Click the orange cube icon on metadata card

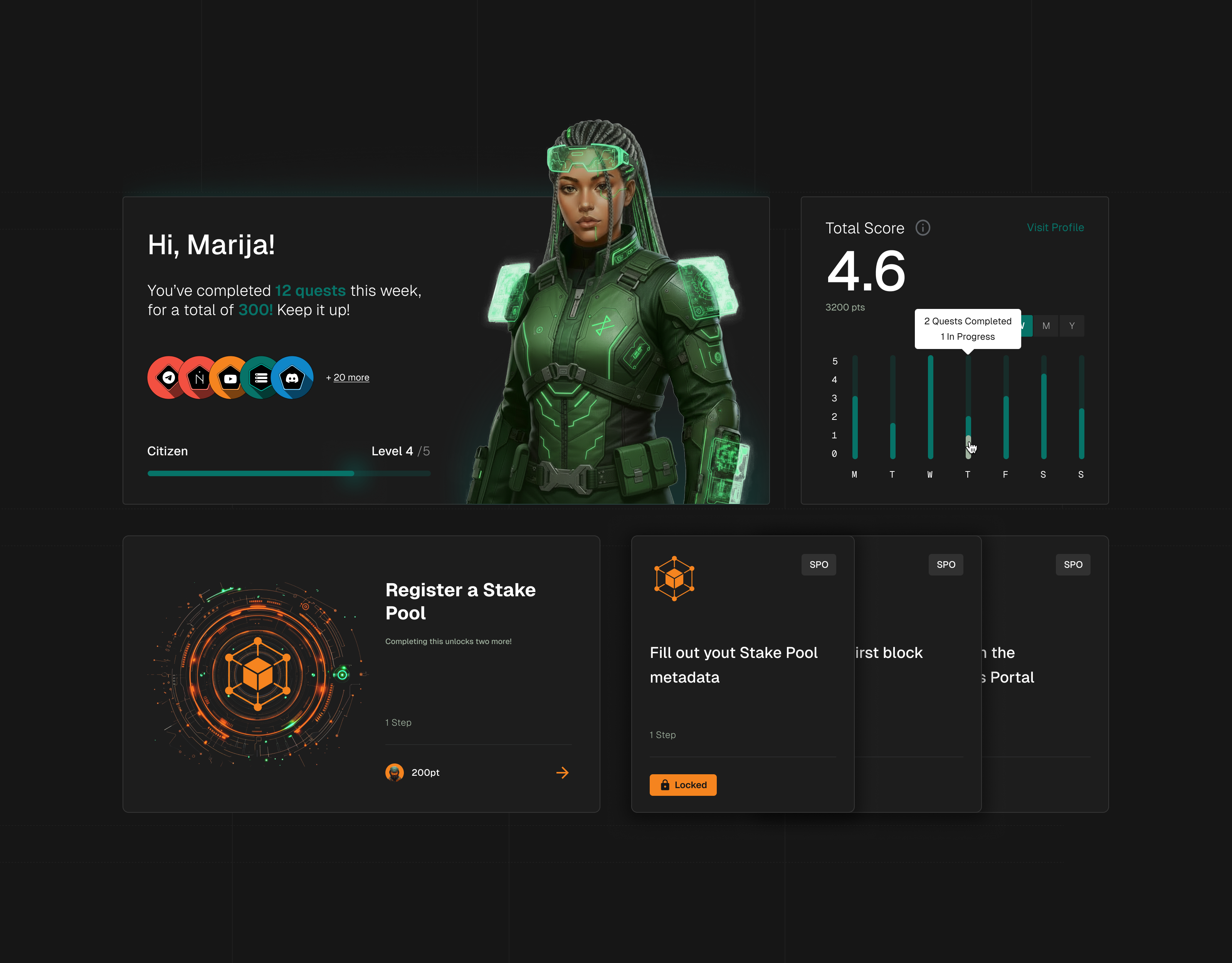[x=674, y=579]
